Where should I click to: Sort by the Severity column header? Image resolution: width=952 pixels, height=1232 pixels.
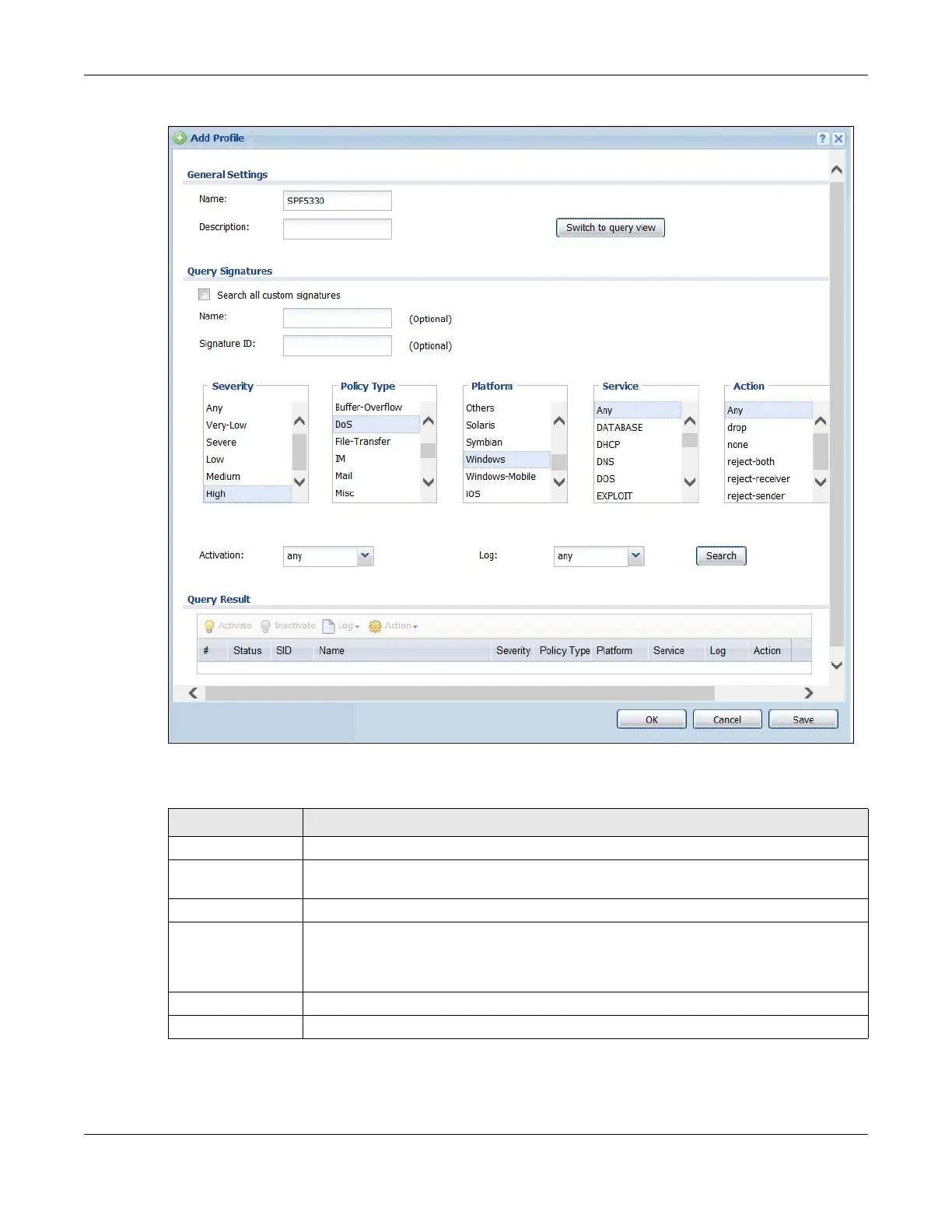pyautogui.click(x=513, y=651)
